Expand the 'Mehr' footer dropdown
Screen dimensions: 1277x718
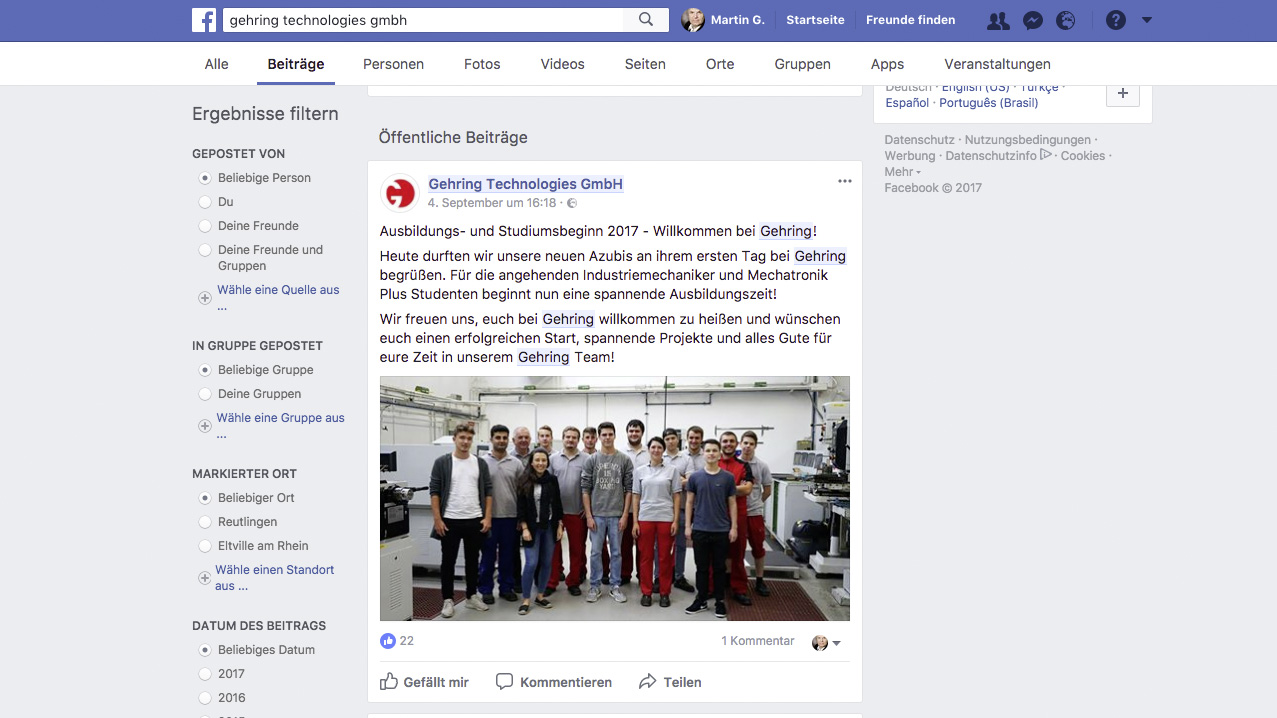902,172
